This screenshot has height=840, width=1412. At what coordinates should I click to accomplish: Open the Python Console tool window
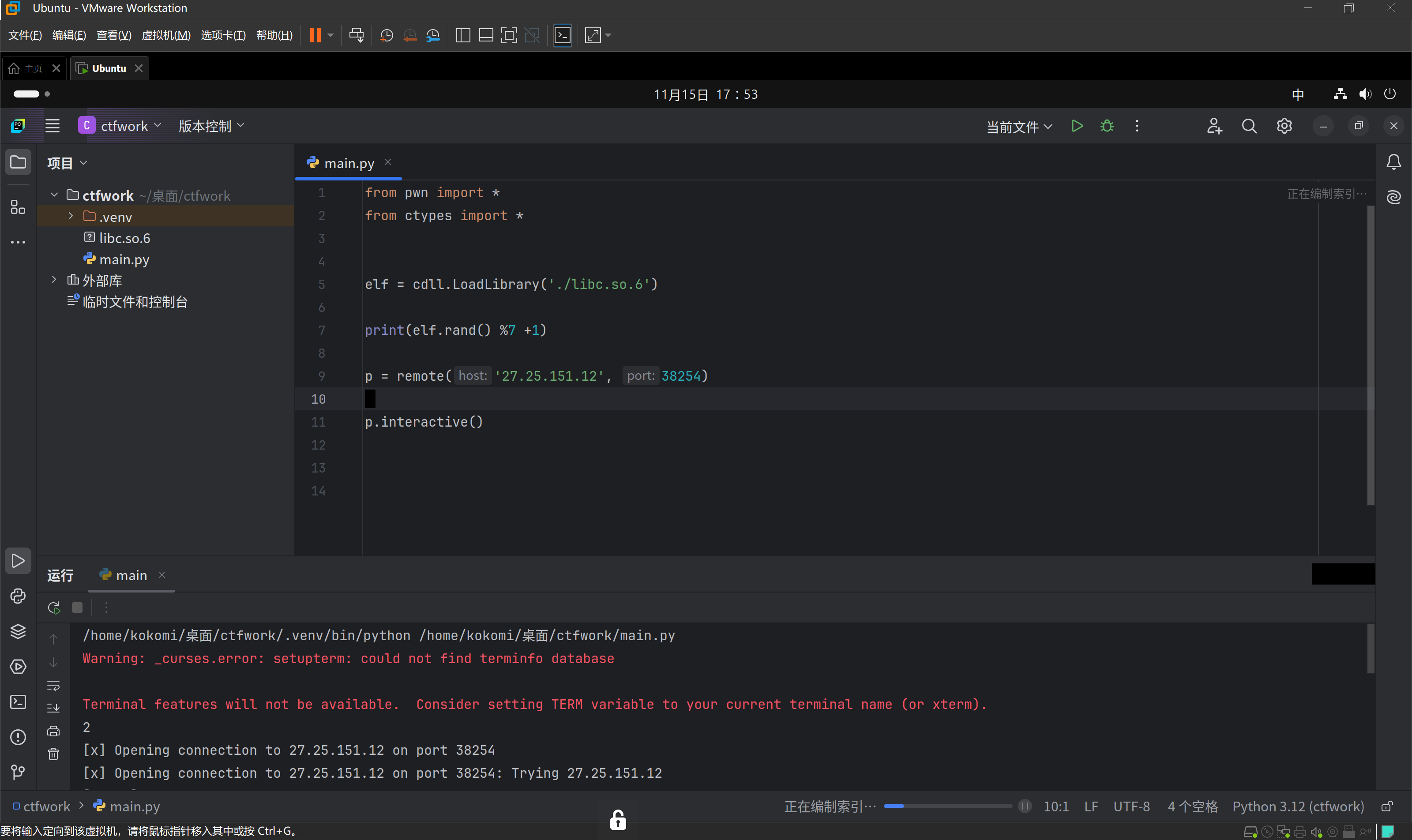click(18, 596)
